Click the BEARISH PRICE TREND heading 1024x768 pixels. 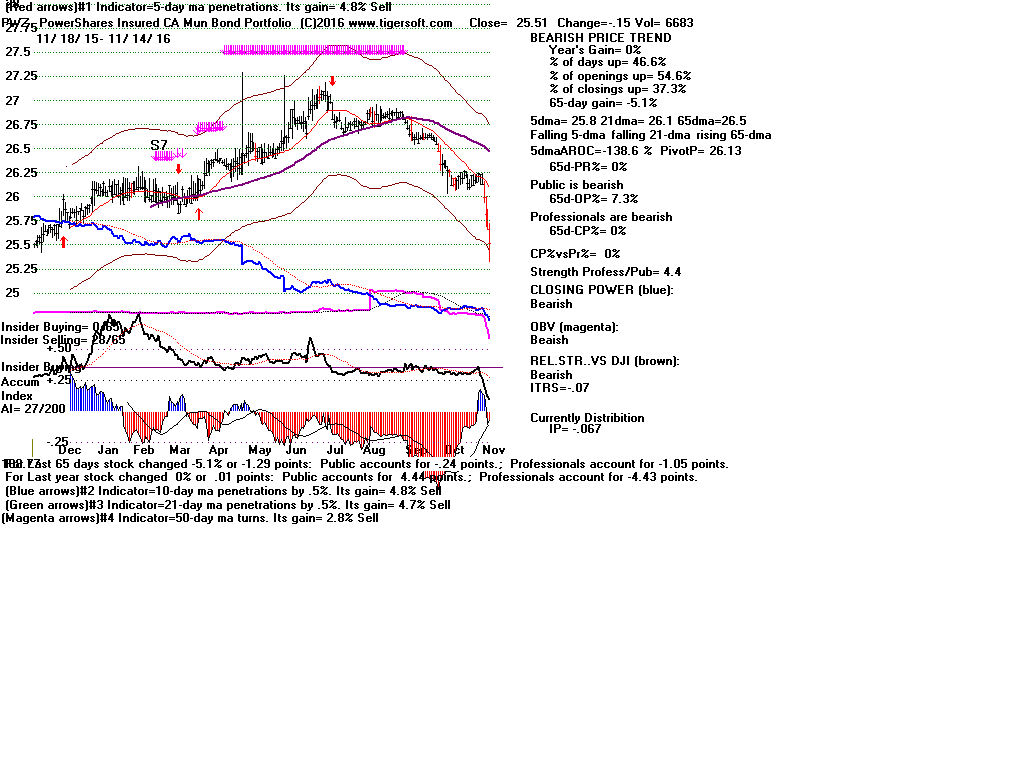(600, 38)
